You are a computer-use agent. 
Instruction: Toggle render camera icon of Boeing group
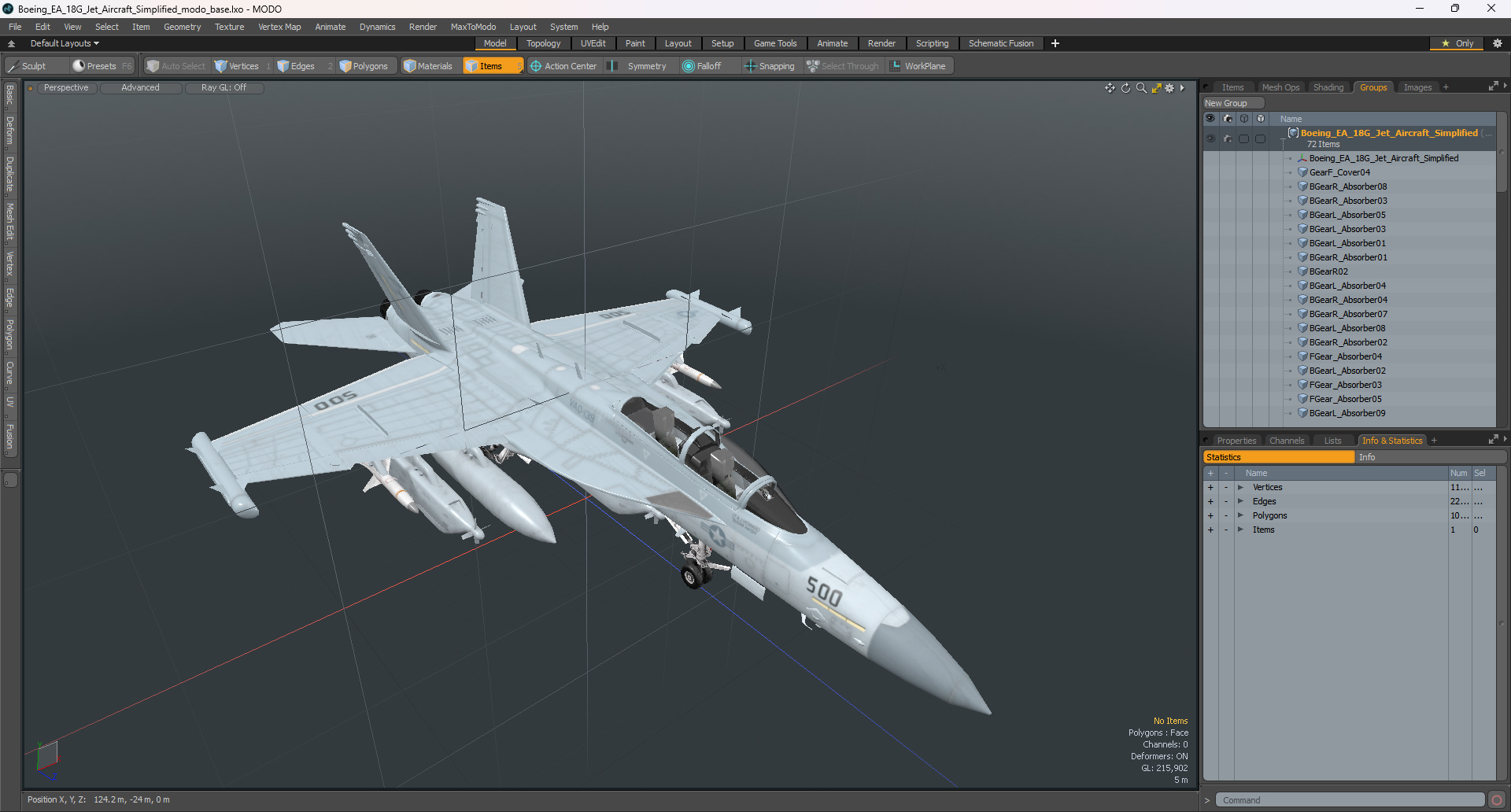1227,138
